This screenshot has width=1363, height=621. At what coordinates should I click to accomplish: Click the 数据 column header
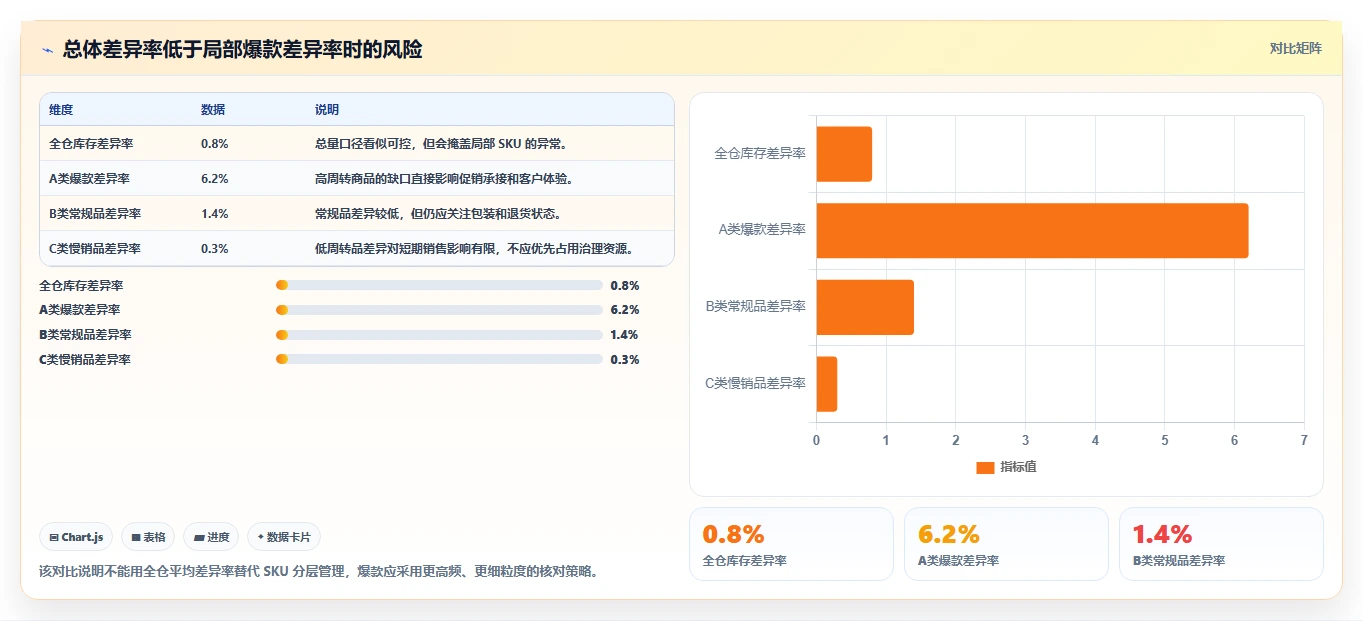(213, 110)
